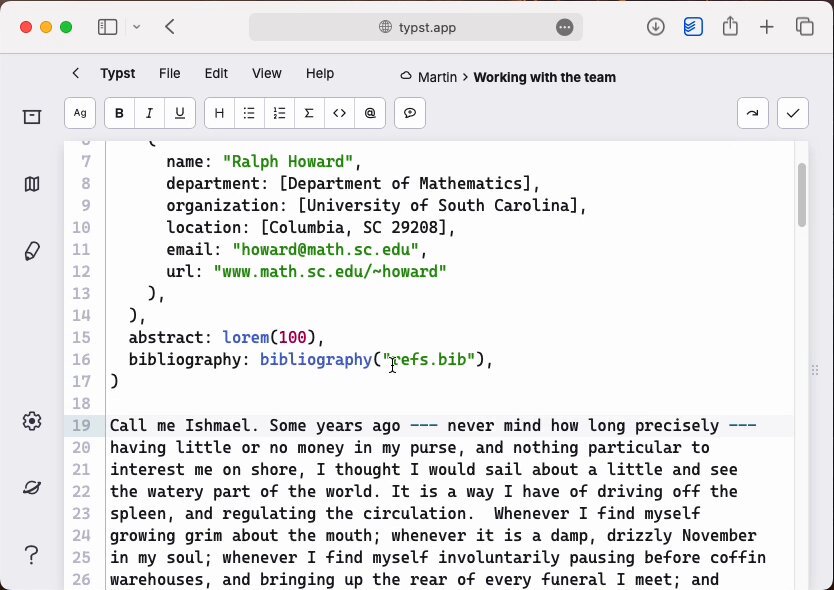Click the [Columbia, SC 29208] location text

pos(353,227)
